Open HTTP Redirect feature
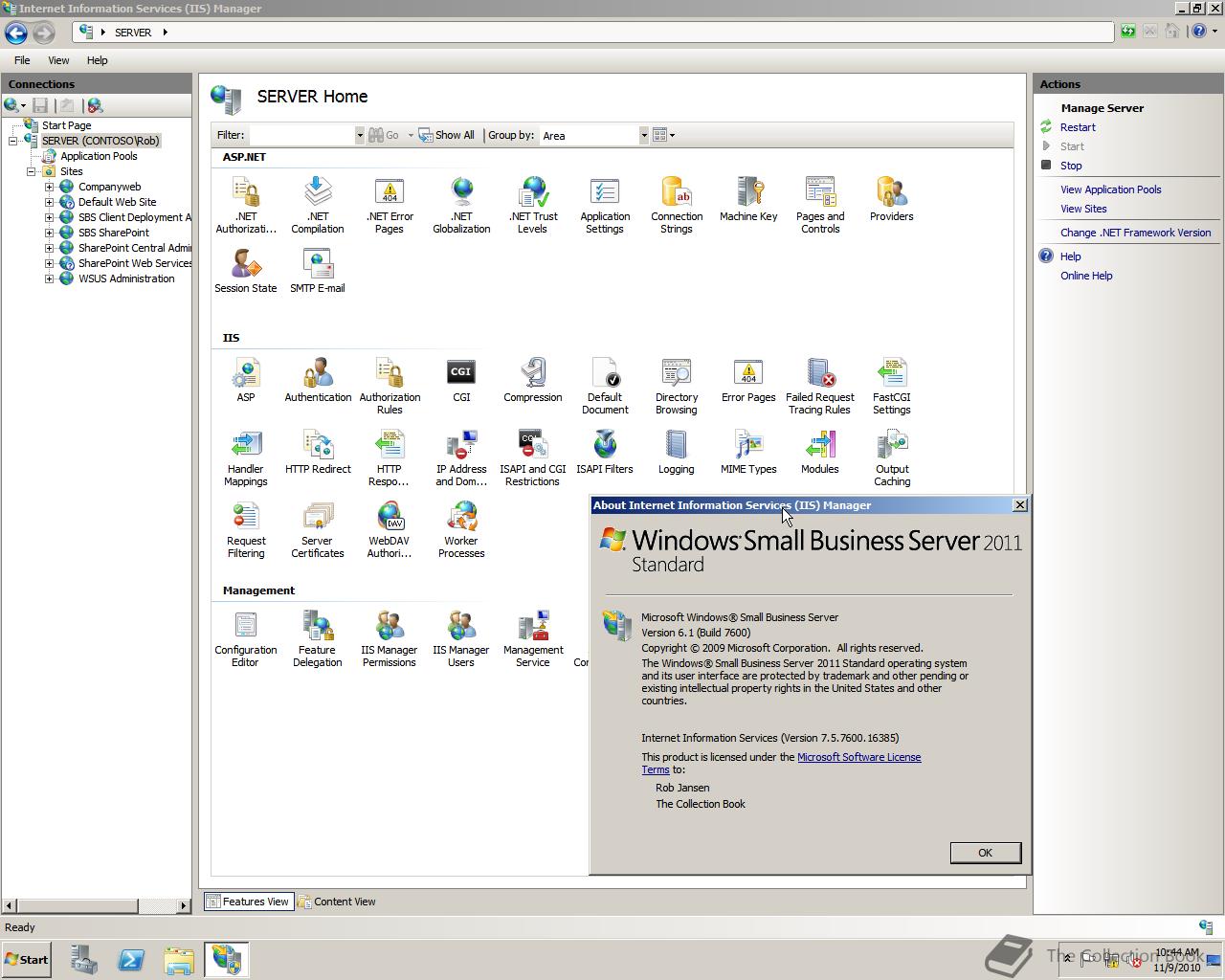This screenshot has width=1225, height=980. click(318, 452)
